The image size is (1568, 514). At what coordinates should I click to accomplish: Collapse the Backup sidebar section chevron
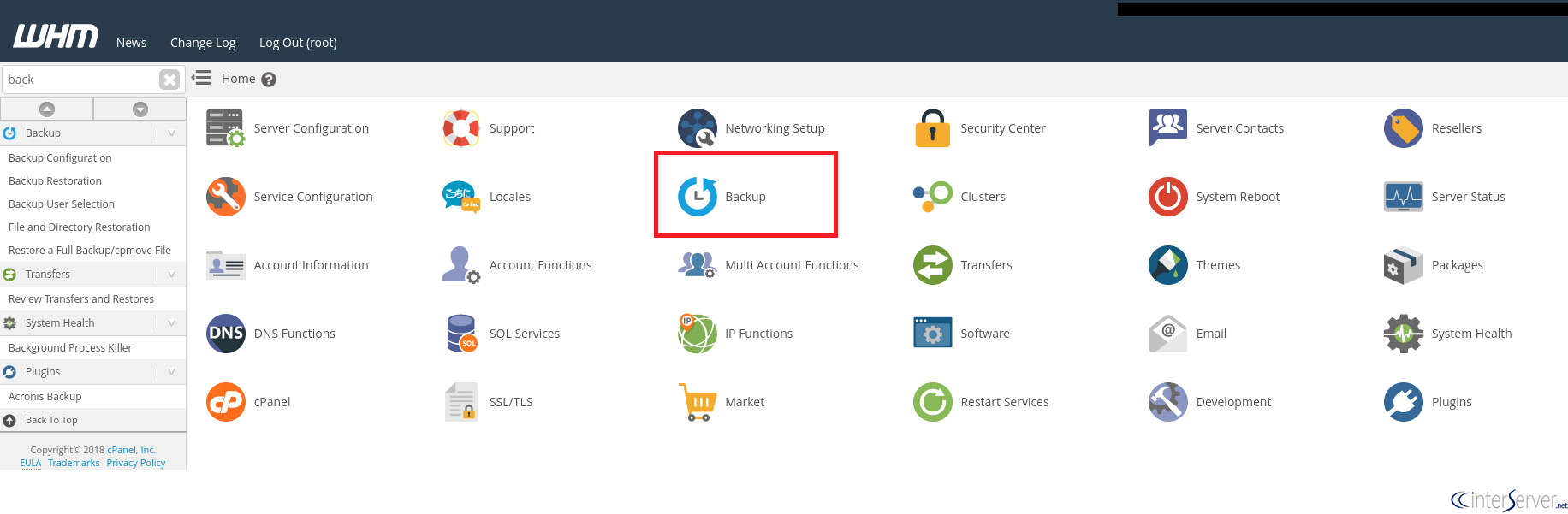click(x=171, y=133)
